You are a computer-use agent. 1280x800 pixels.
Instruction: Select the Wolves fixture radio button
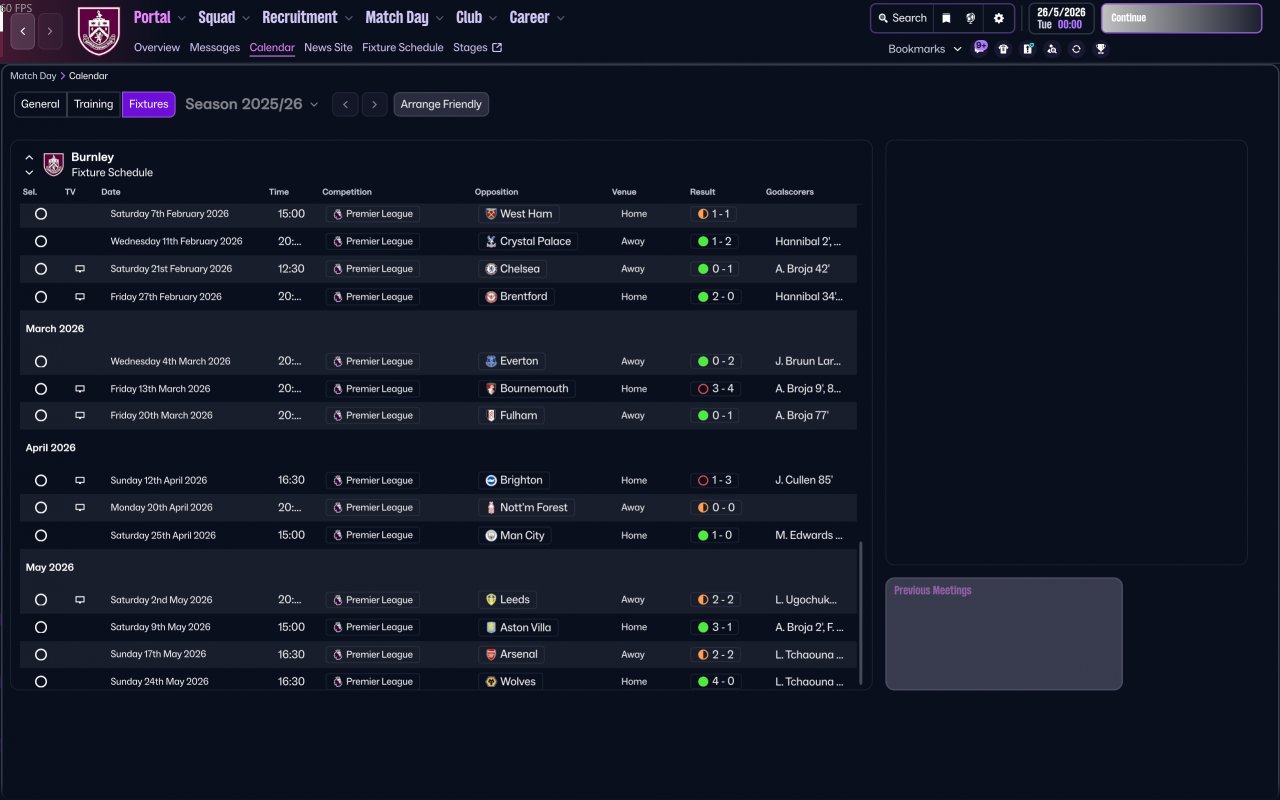[41, 682]
